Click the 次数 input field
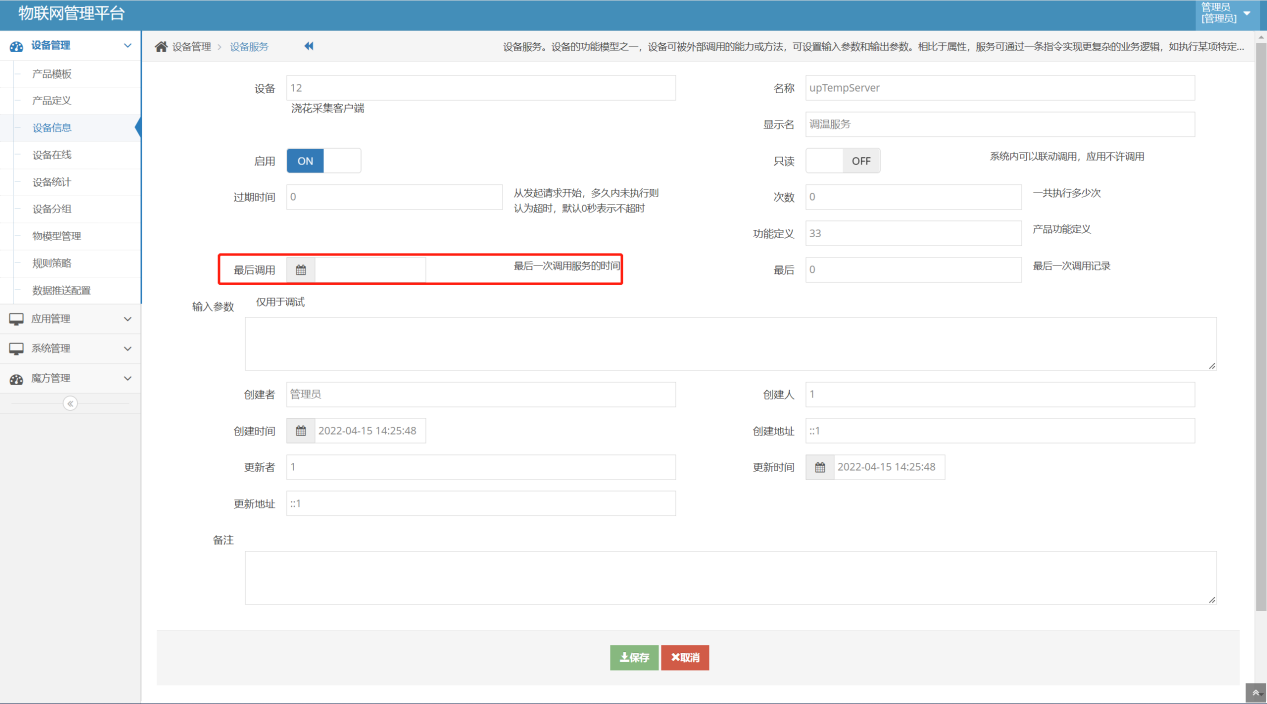Viewport: 1267px width, 704px height. (913, 197)
